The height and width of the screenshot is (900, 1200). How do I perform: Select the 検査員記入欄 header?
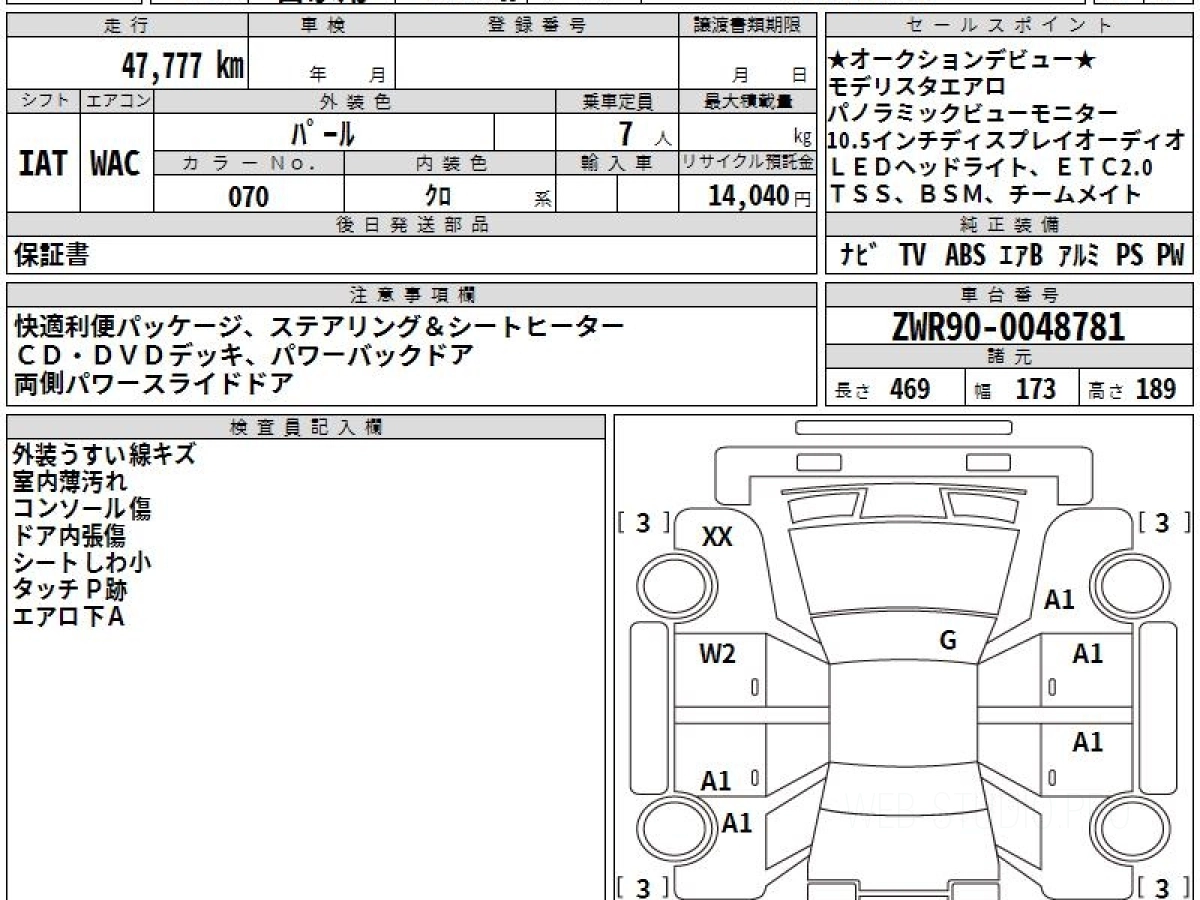pyautogui.click(x=306, y=427)
